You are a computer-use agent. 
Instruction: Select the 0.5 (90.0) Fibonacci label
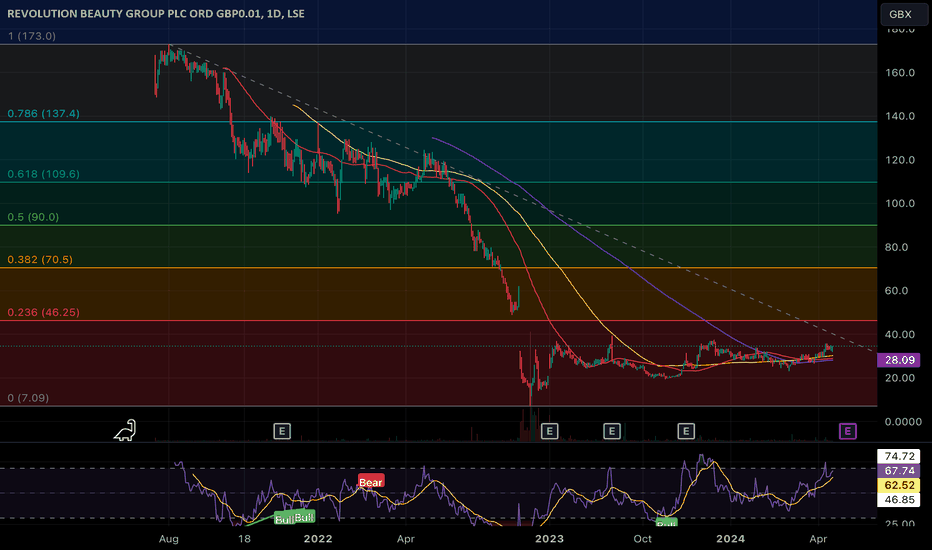click(33, 217)
